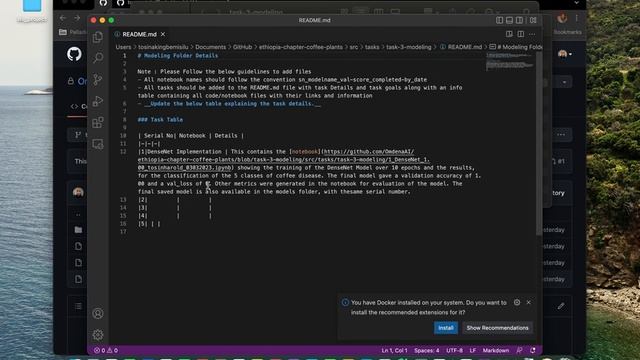
Task: Click the tosinakingbemisilu breadcrumb segment
Action: click(163, 47)
